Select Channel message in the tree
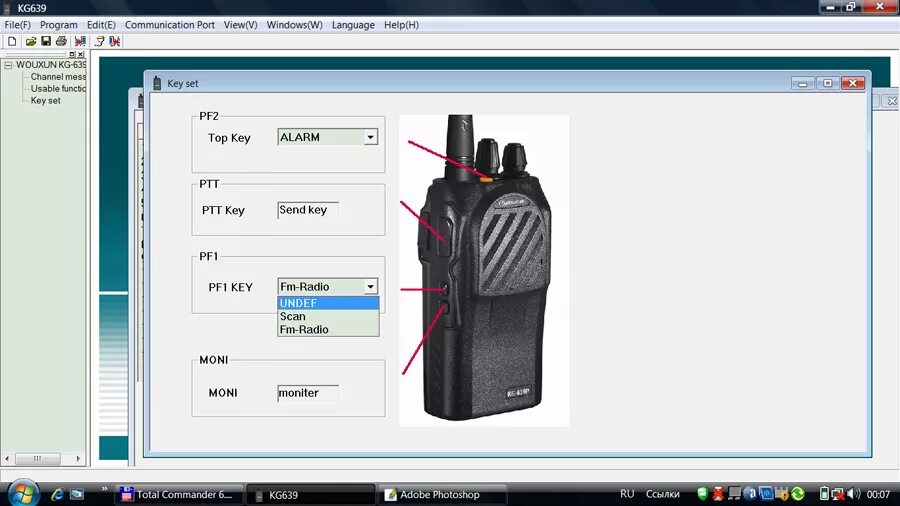This screenshot has width=900, height=506. 58,77
